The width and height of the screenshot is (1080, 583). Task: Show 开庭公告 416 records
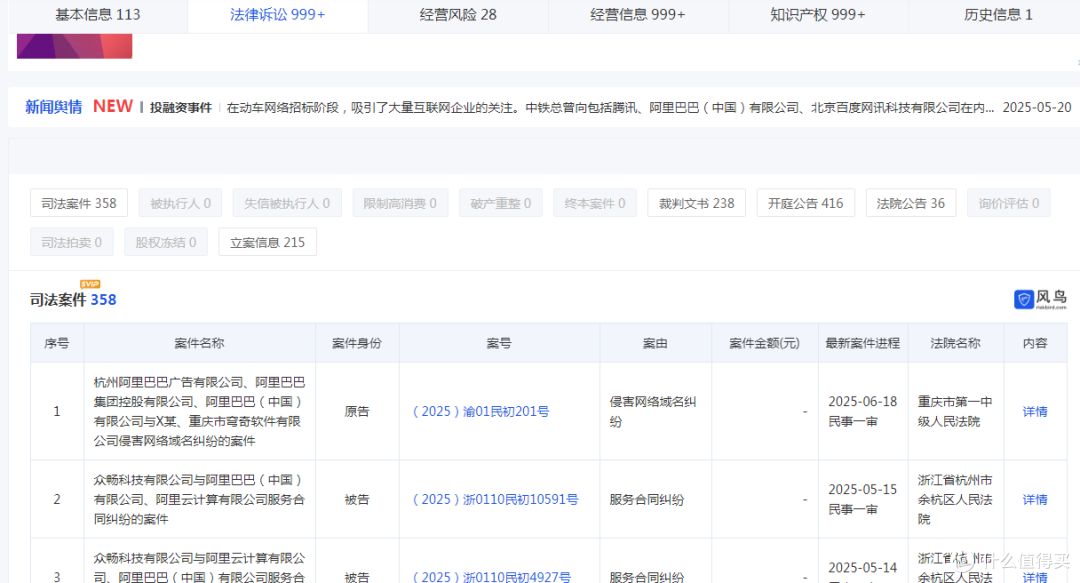tap(805, 203)
